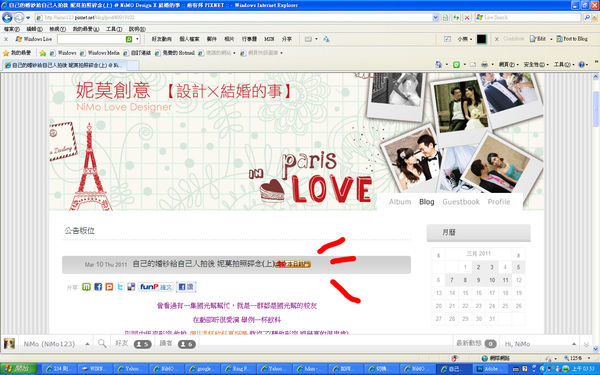This screenshot has width=600, height=375.
Task: Click the blue help icon in command bar
Action: pos(582,65)
